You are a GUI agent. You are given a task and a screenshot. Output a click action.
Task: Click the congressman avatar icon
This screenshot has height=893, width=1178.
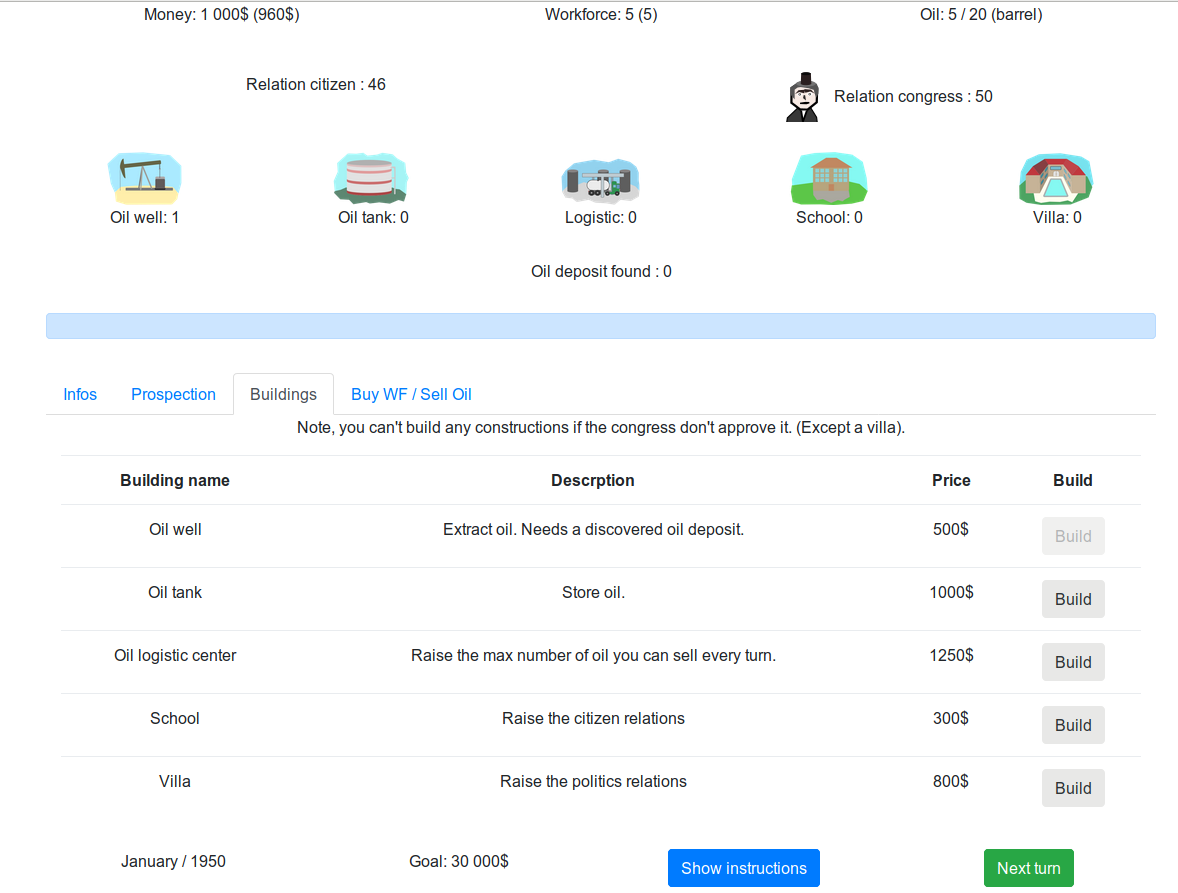[x=802, y=97]
